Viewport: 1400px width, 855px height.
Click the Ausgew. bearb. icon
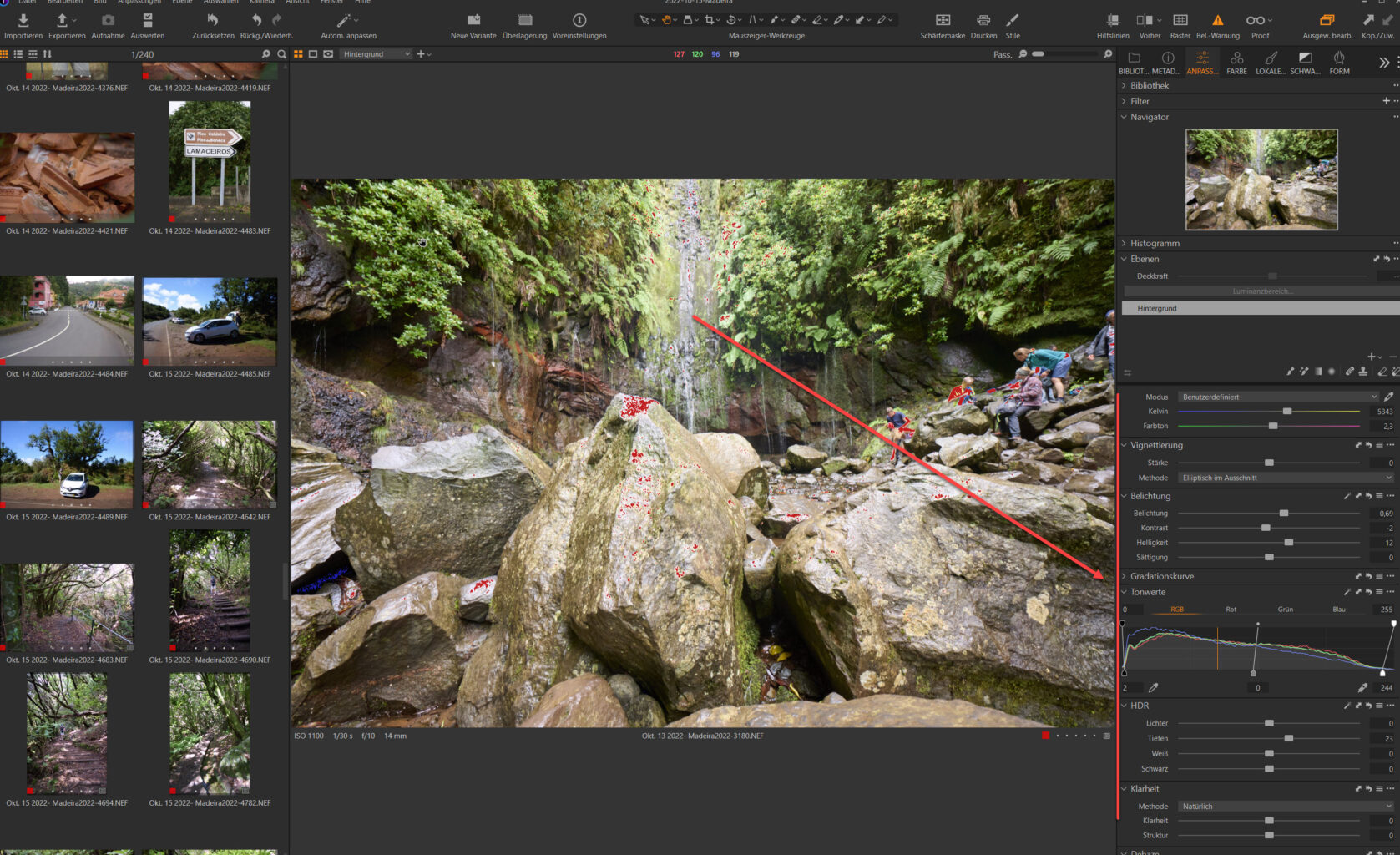[1327, 20]
